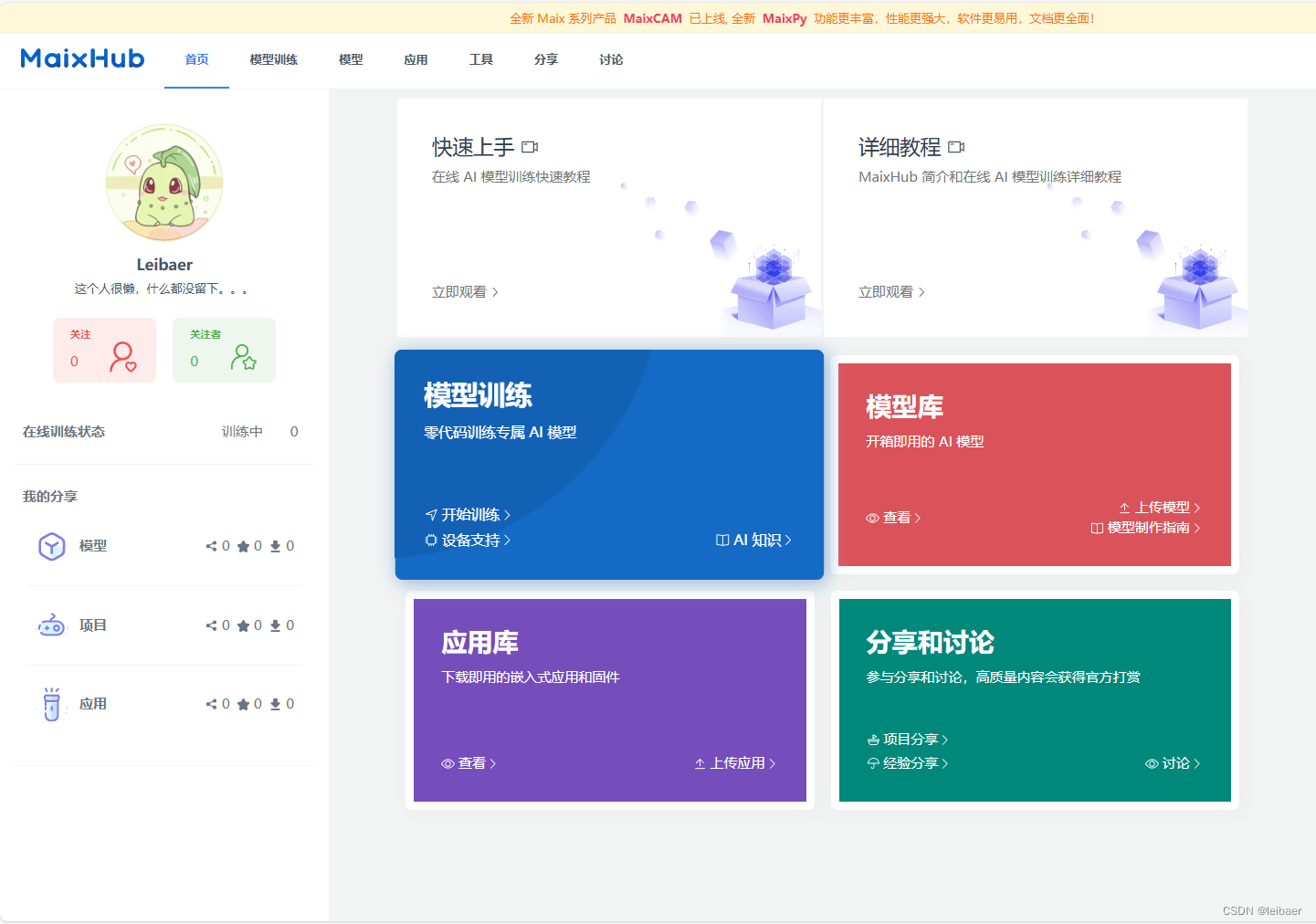This screenshot has height=924, width=1316.
Task: Click 项目分享 in 分享和讨论 card
Action: coord(908,740)
